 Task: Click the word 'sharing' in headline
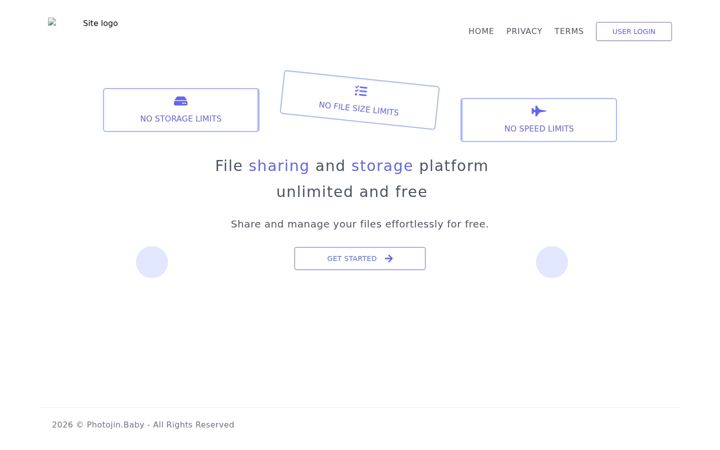279,166
